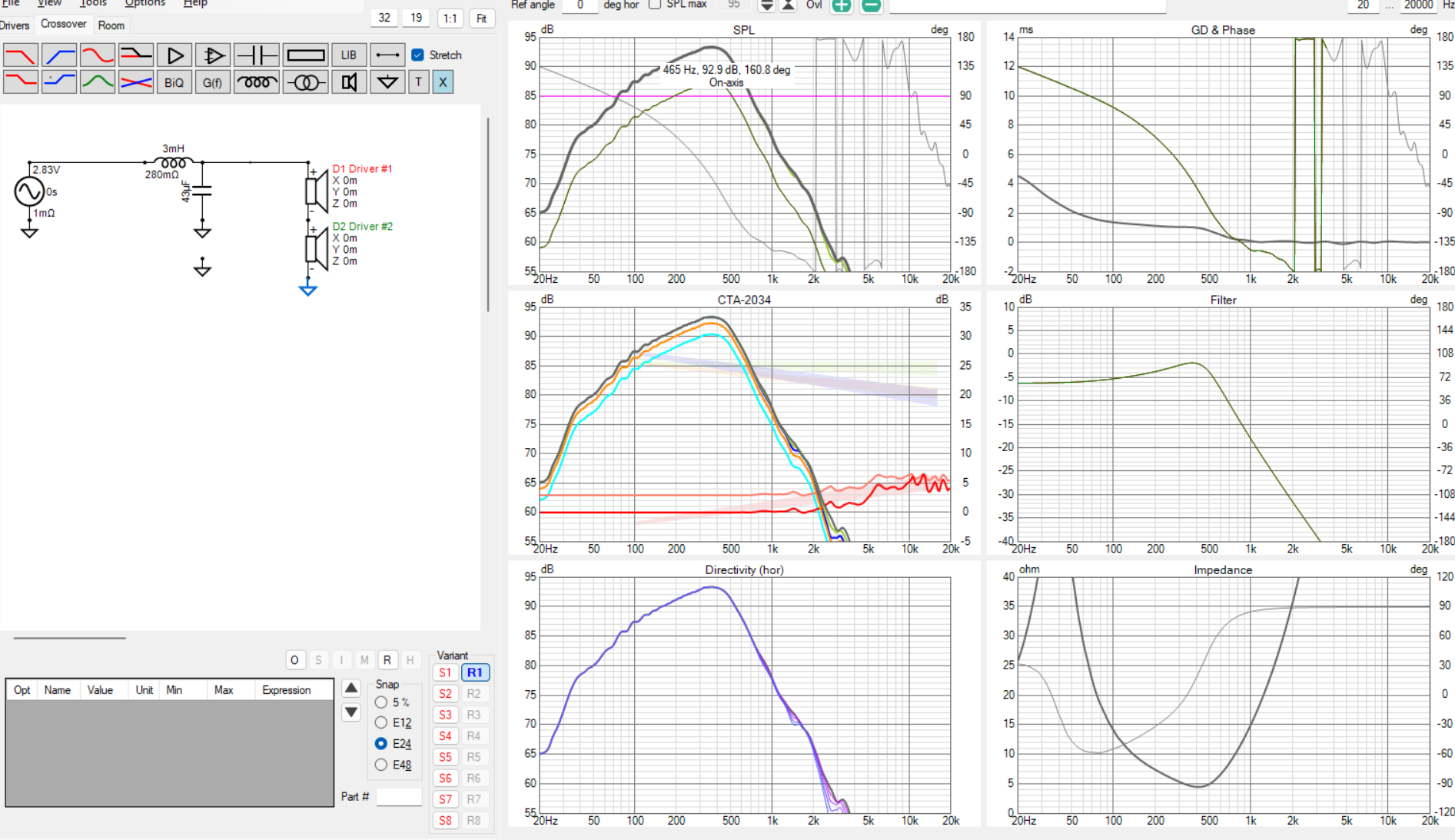Insert a buffer amplifier triangle component

pyautogui.click(x=174, y=55)
